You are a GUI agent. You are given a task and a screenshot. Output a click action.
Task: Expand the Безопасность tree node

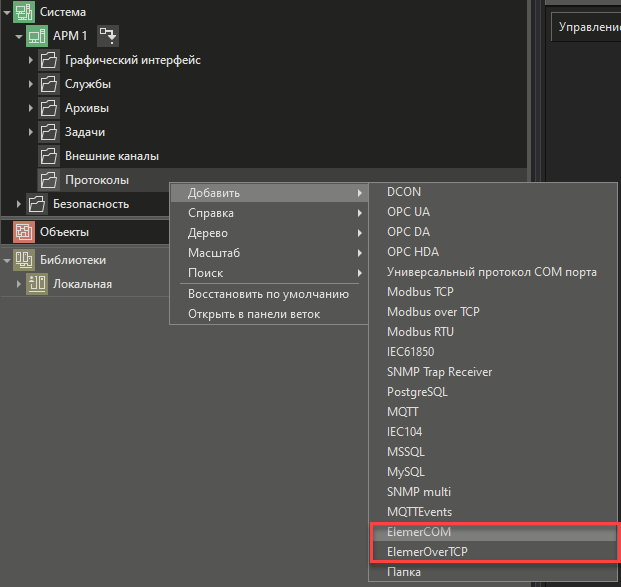click(x=18, y=204)
